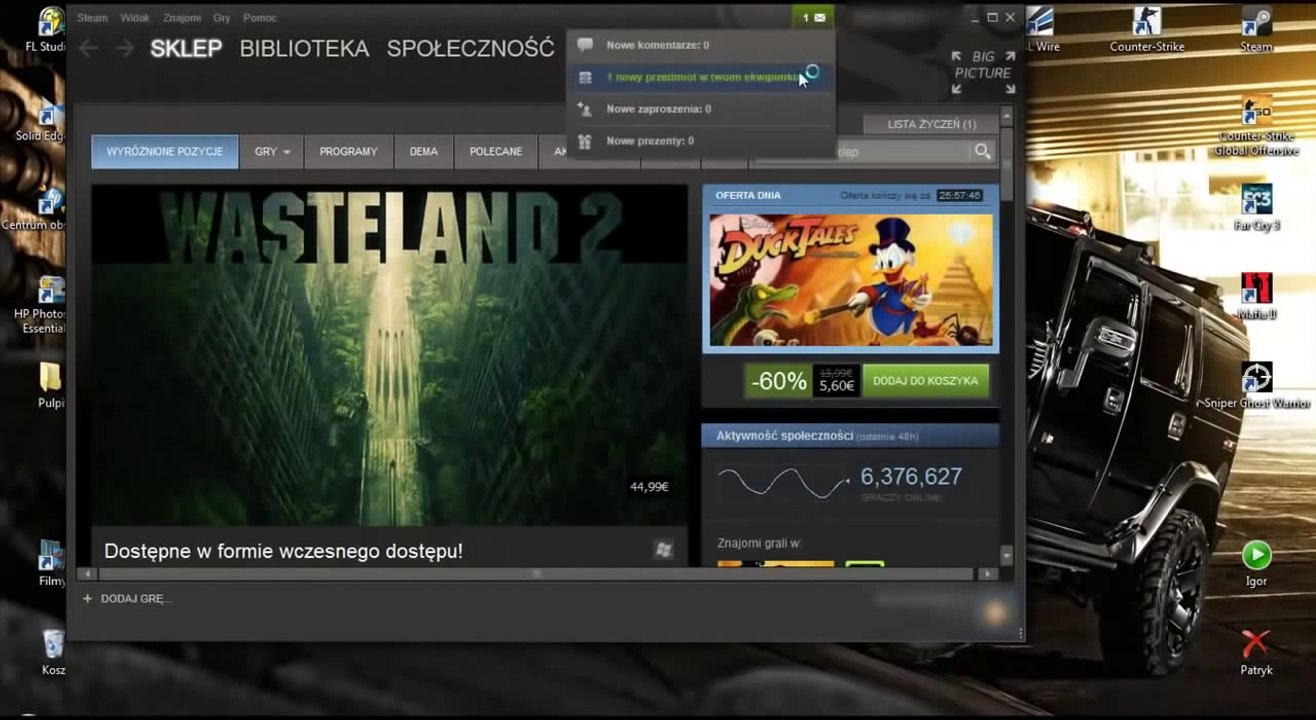Click the back arrow in Steam navigation

[89, 48]
